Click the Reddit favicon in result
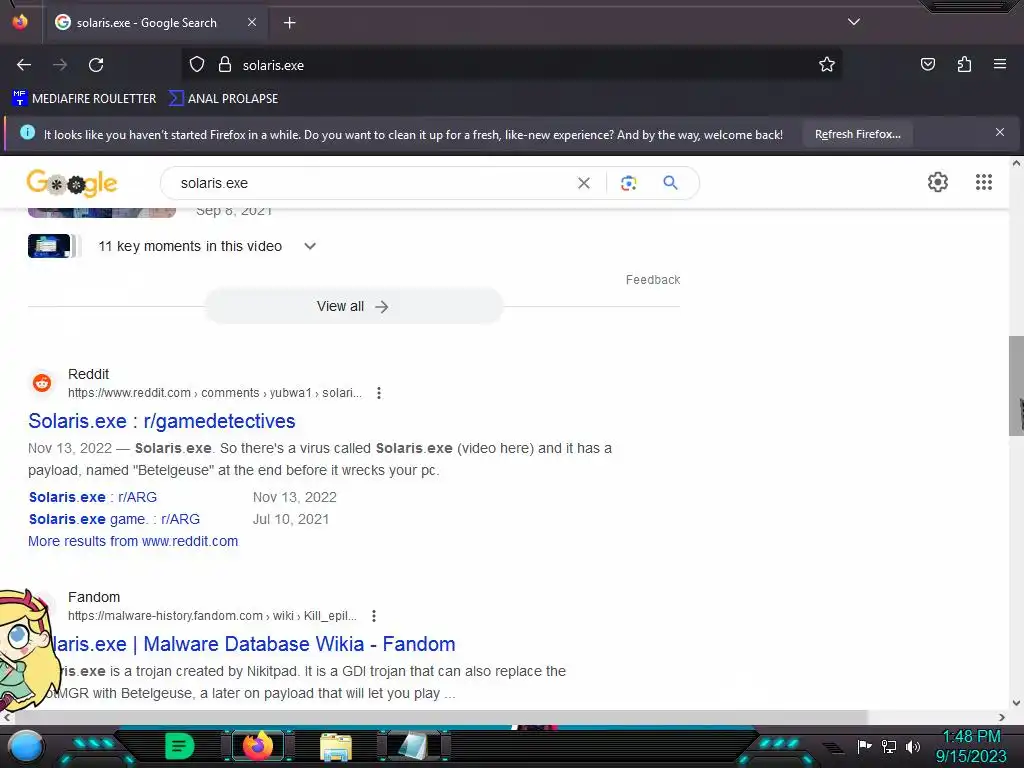Screen dimensions: 1024x768 [x=42, y=383]
